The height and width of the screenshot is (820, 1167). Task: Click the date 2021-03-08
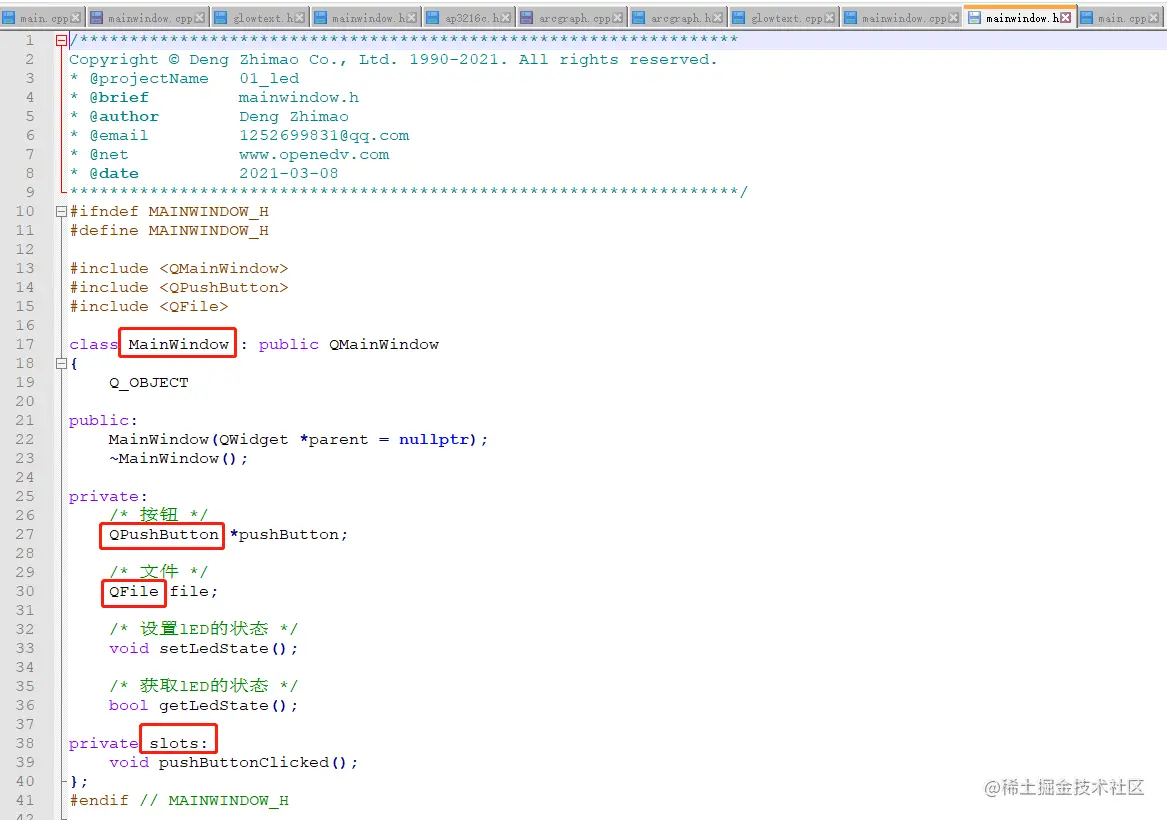(288, 173)
